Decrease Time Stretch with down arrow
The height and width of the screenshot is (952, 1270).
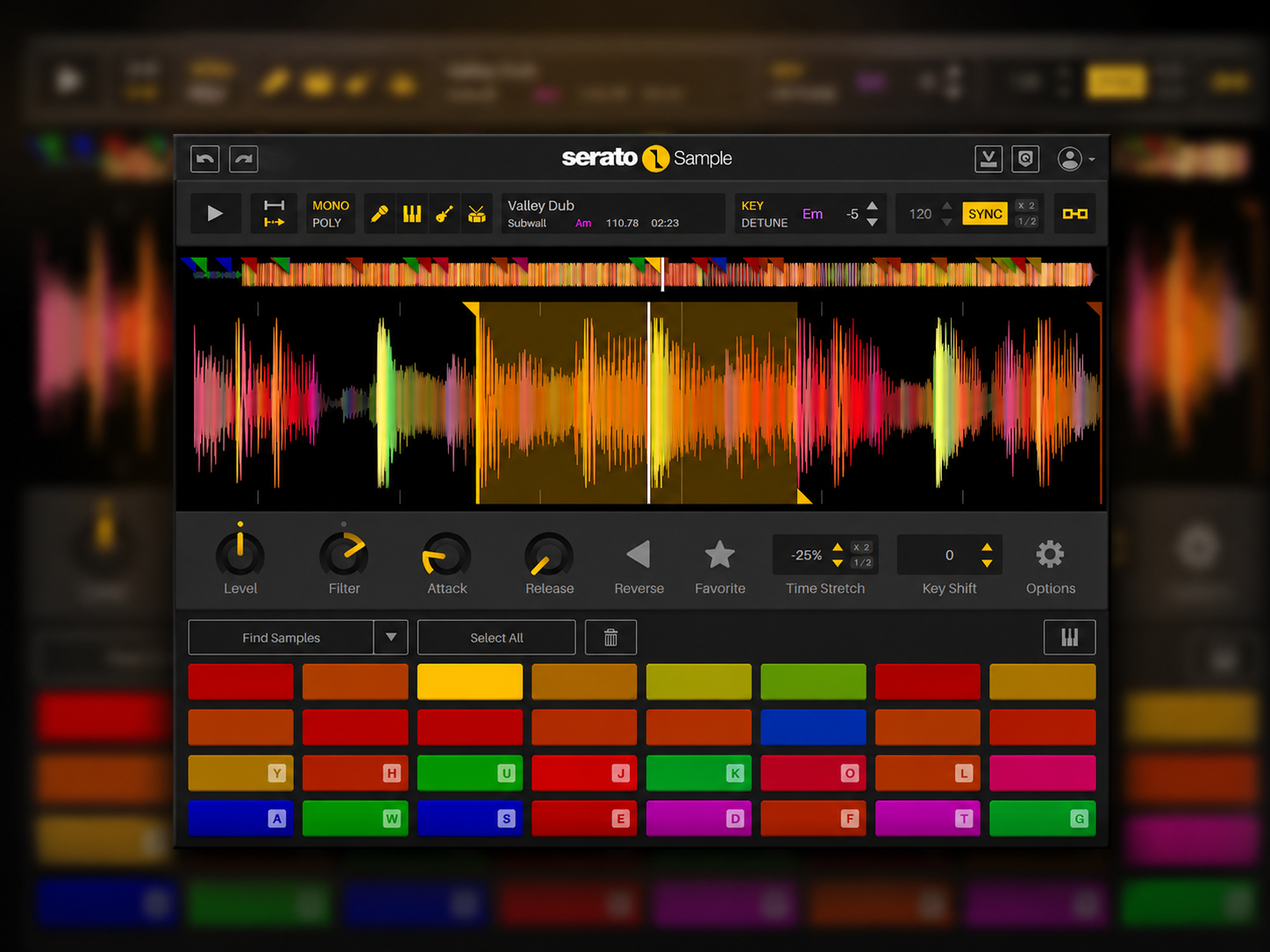(838, 563)
